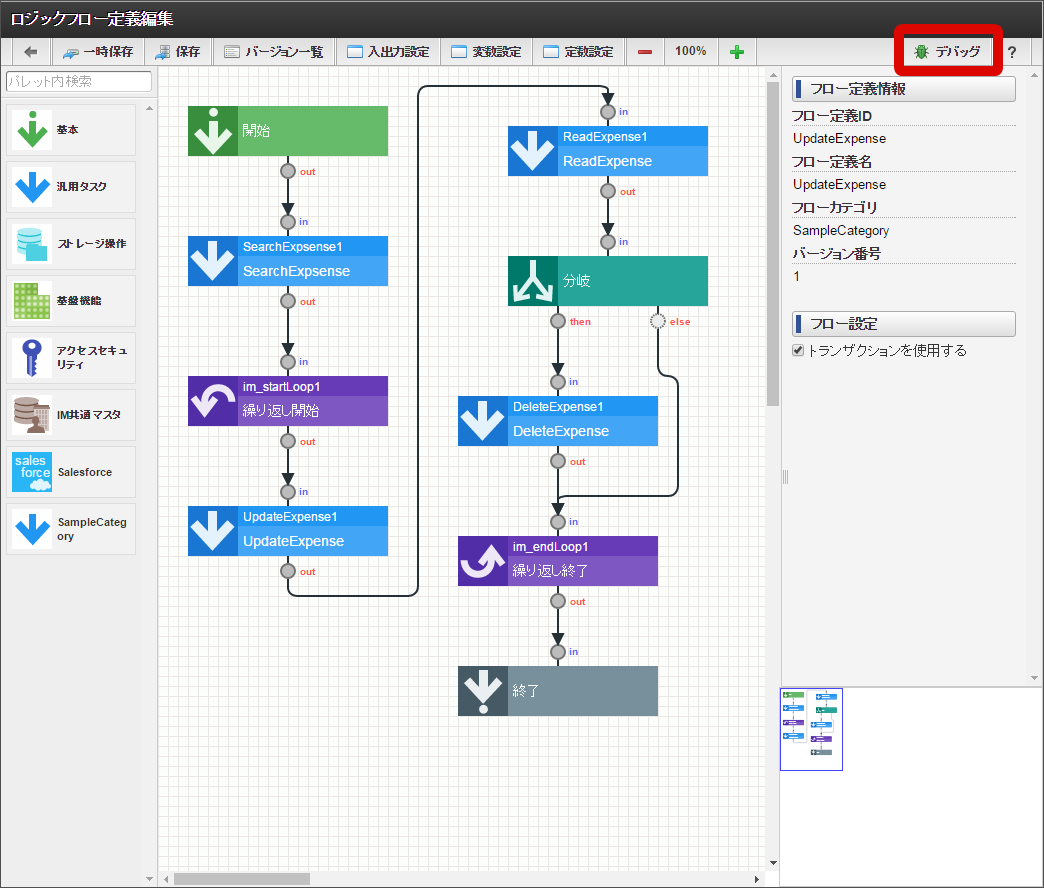Click the in port of ReadExpense1

608,112
